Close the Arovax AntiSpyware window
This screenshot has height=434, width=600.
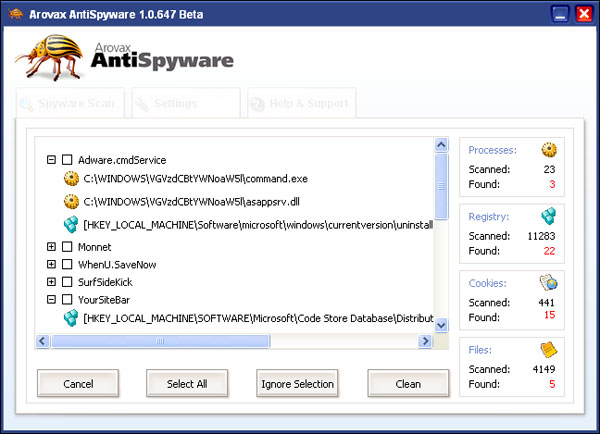[584, 14]
